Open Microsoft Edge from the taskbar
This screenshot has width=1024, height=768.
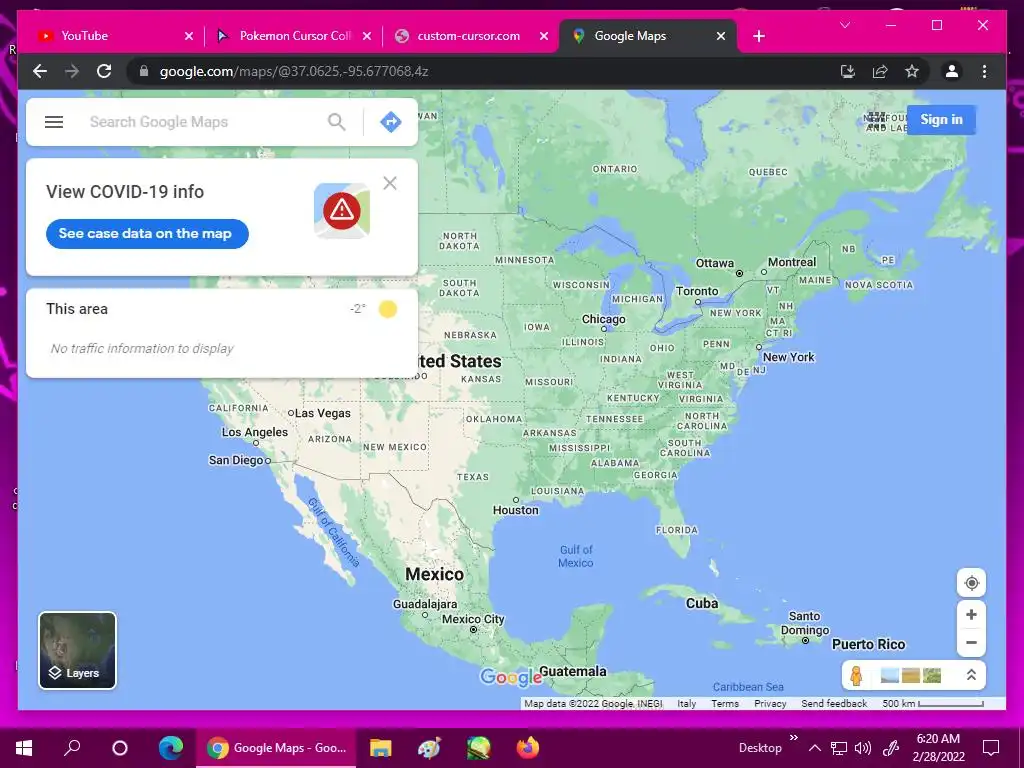[170, 748]
